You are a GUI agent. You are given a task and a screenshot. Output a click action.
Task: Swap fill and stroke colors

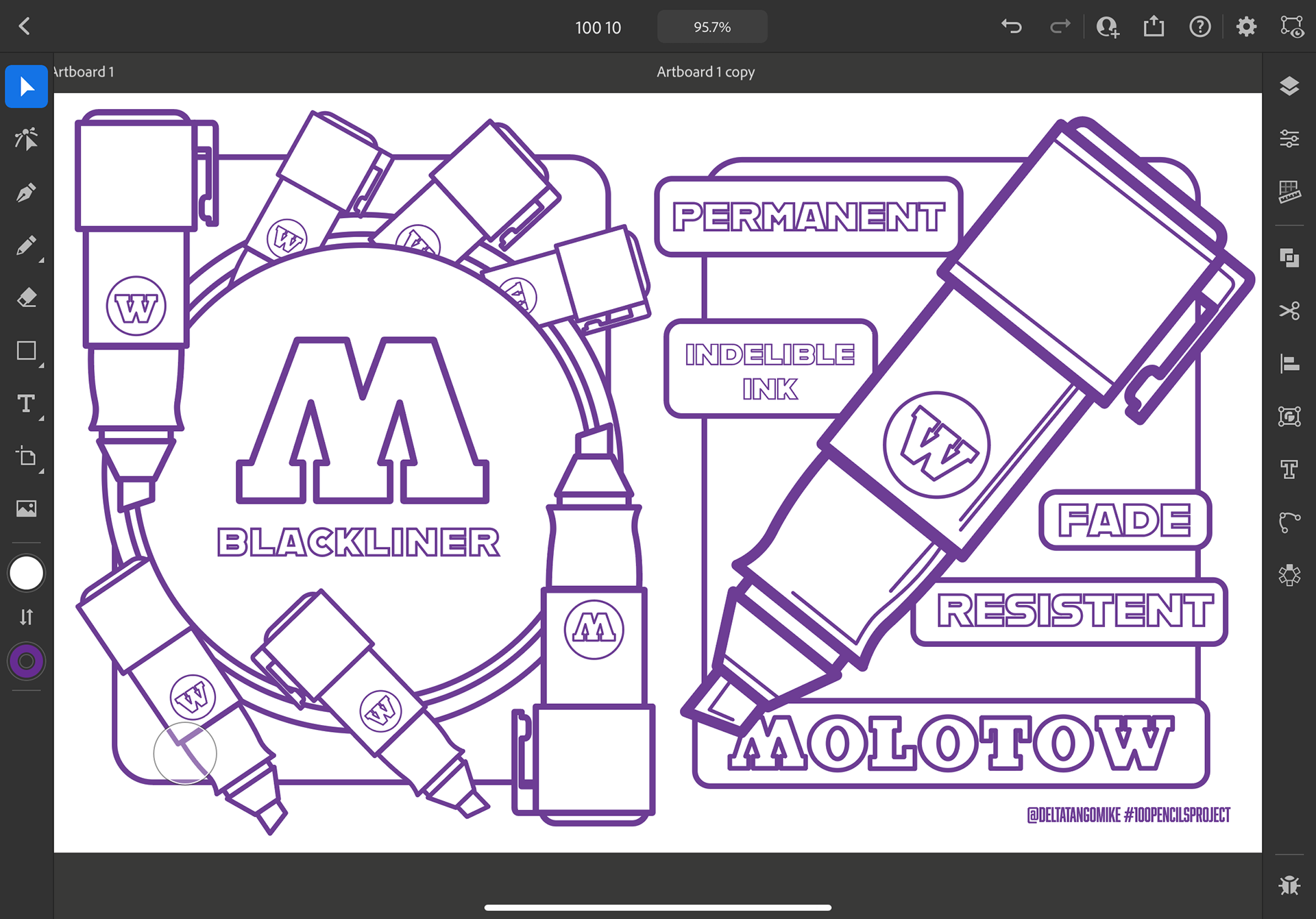click(26, 617)
